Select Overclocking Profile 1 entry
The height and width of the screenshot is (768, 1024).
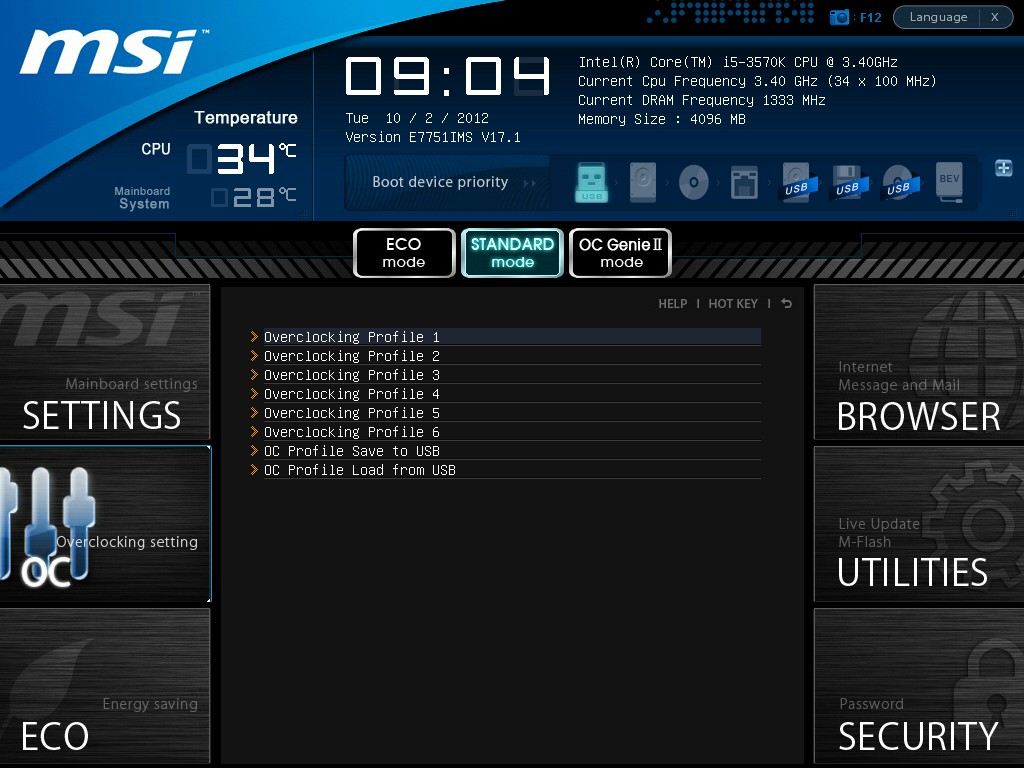click(x=512, y=336)
